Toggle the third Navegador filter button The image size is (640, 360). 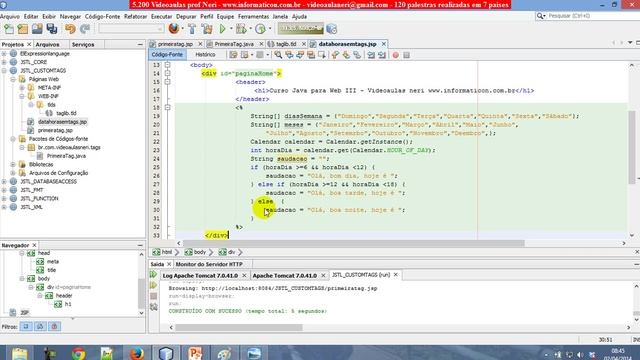tap(54, 327)
